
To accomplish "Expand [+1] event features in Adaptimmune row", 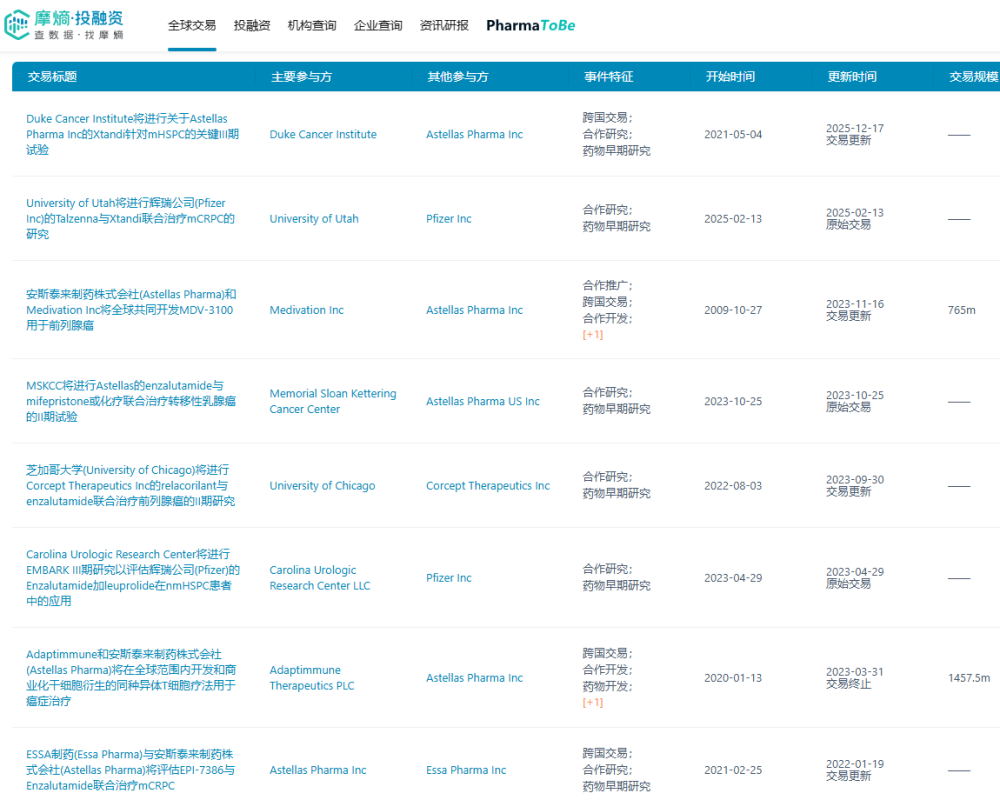I will 592,702.
